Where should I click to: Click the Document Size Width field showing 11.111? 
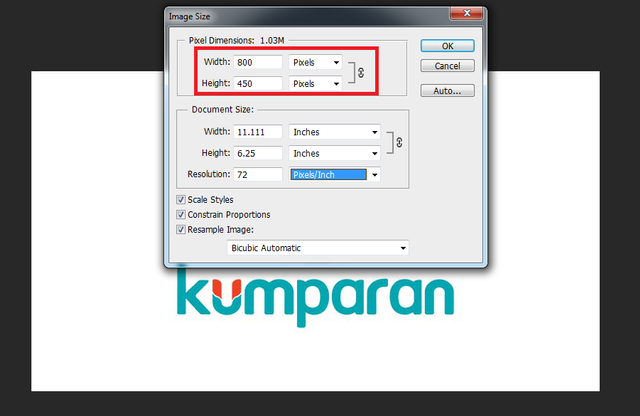[258, 132]
